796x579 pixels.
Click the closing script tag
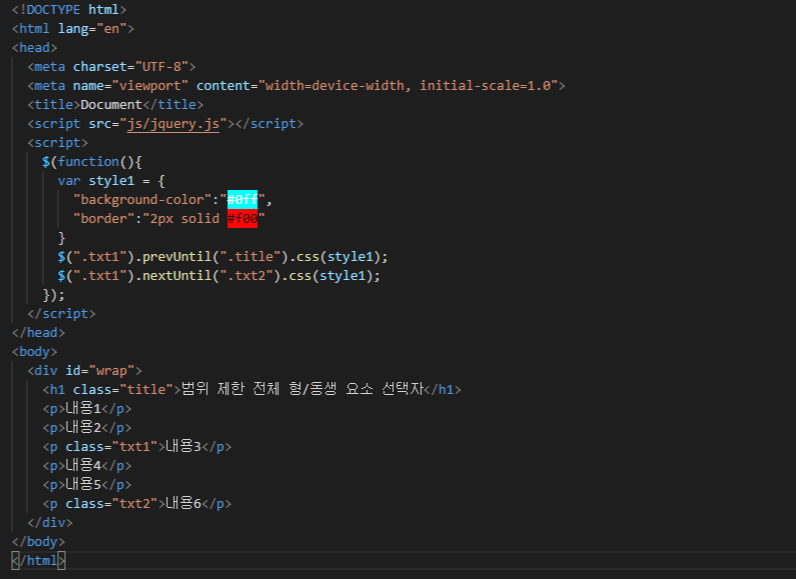(61, 314)
